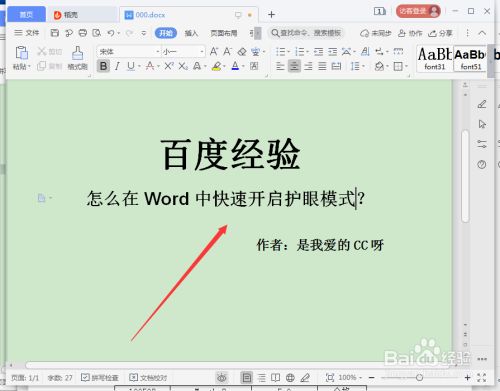Click the 未同步 sync status button
The width and height of the screenshot is (500, 391).
(375, 33)
